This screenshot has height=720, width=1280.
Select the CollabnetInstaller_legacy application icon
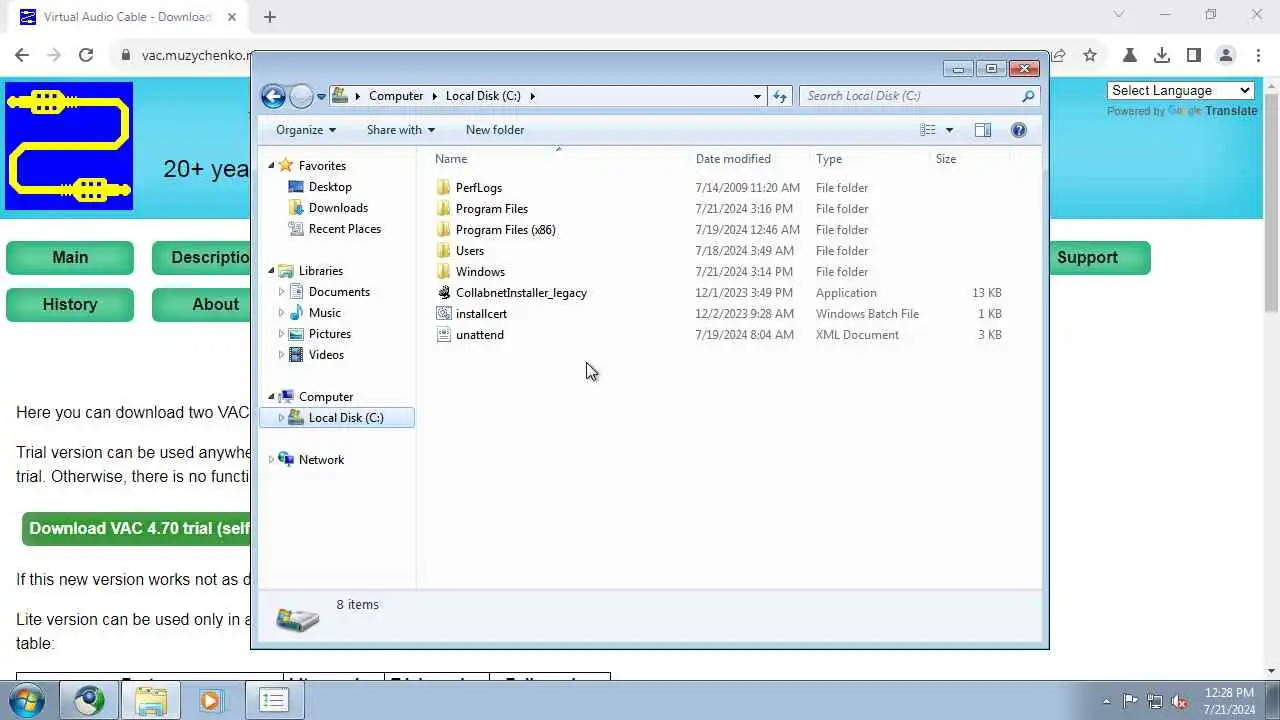point(444,293)
